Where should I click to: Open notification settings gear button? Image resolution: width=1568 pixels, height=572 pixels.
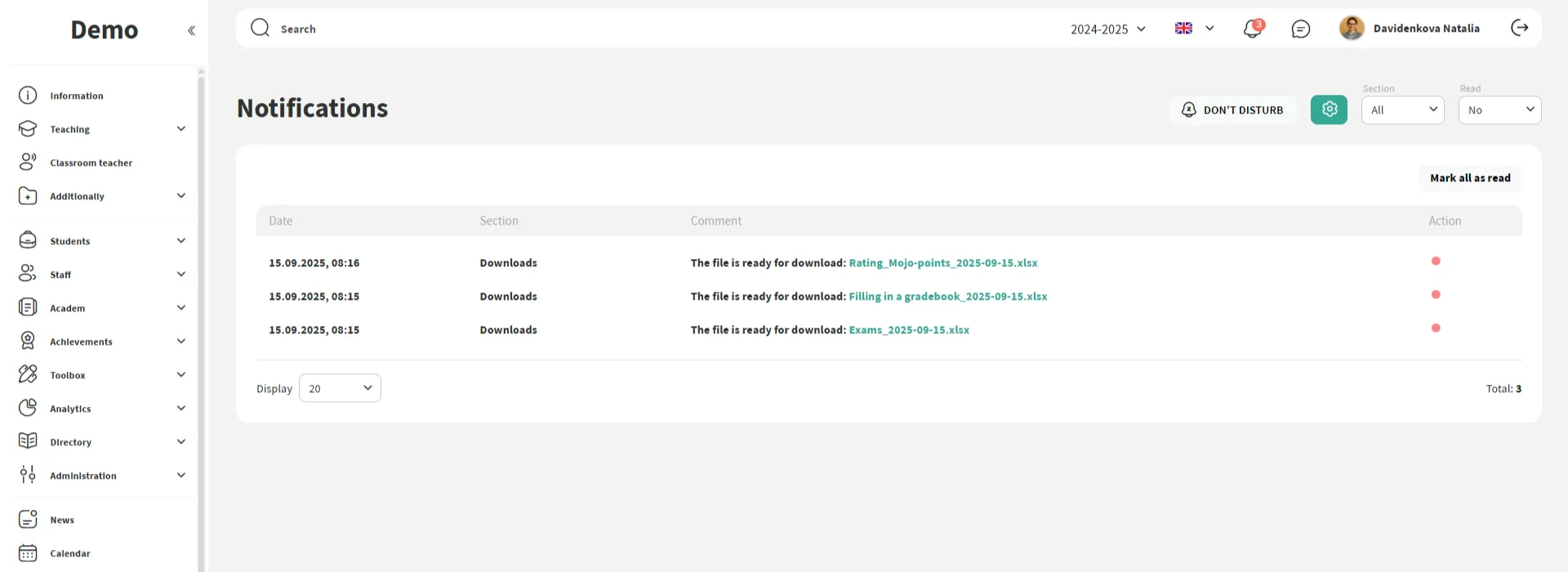[1329, 109]
